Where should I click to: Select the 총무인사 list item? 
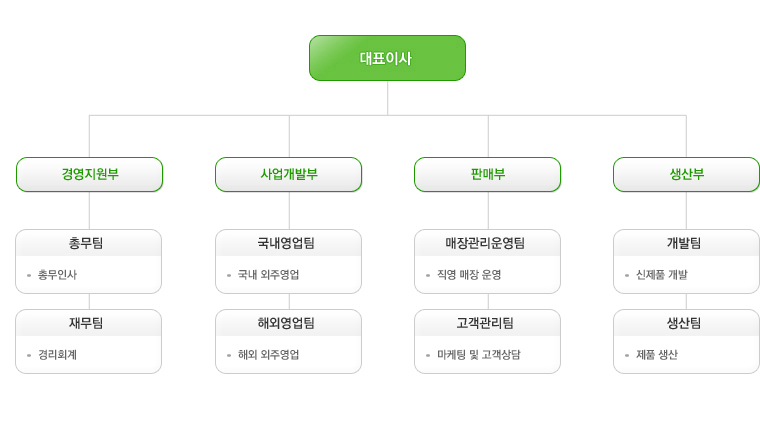click(x=57, y=275)
